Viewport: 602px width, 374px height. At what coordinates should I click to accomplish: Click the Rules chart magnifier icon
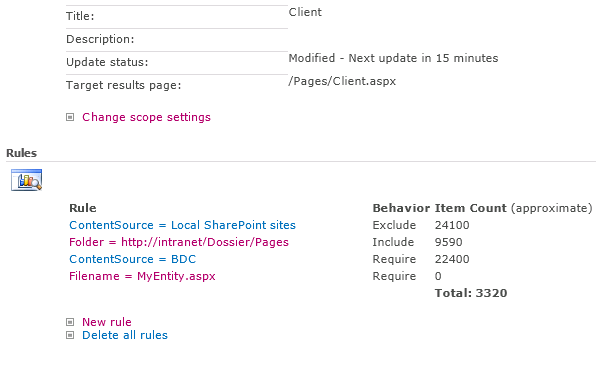point(26,180)
